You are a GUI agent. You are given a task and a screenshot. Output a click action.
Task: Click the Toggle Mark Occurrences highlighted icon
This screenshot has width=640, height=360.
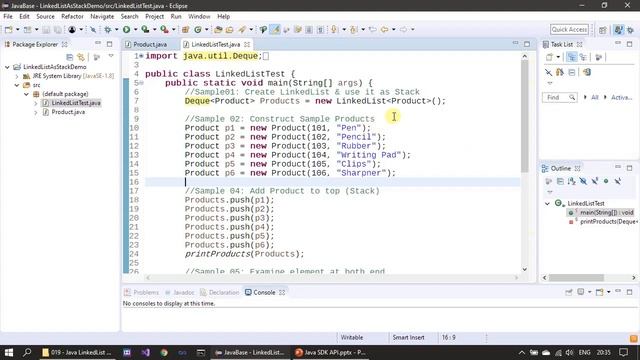(275, 29)
